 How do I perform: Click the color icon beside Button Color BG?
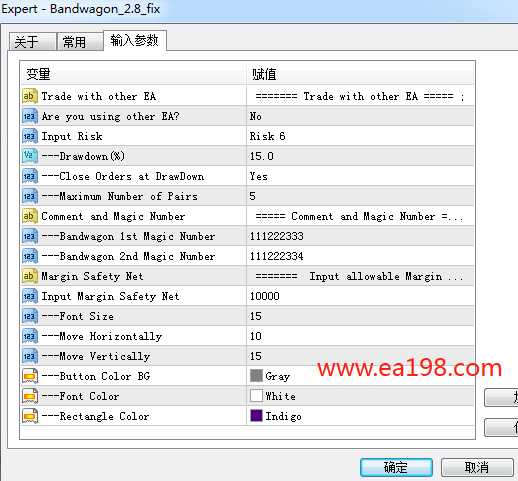29,376
